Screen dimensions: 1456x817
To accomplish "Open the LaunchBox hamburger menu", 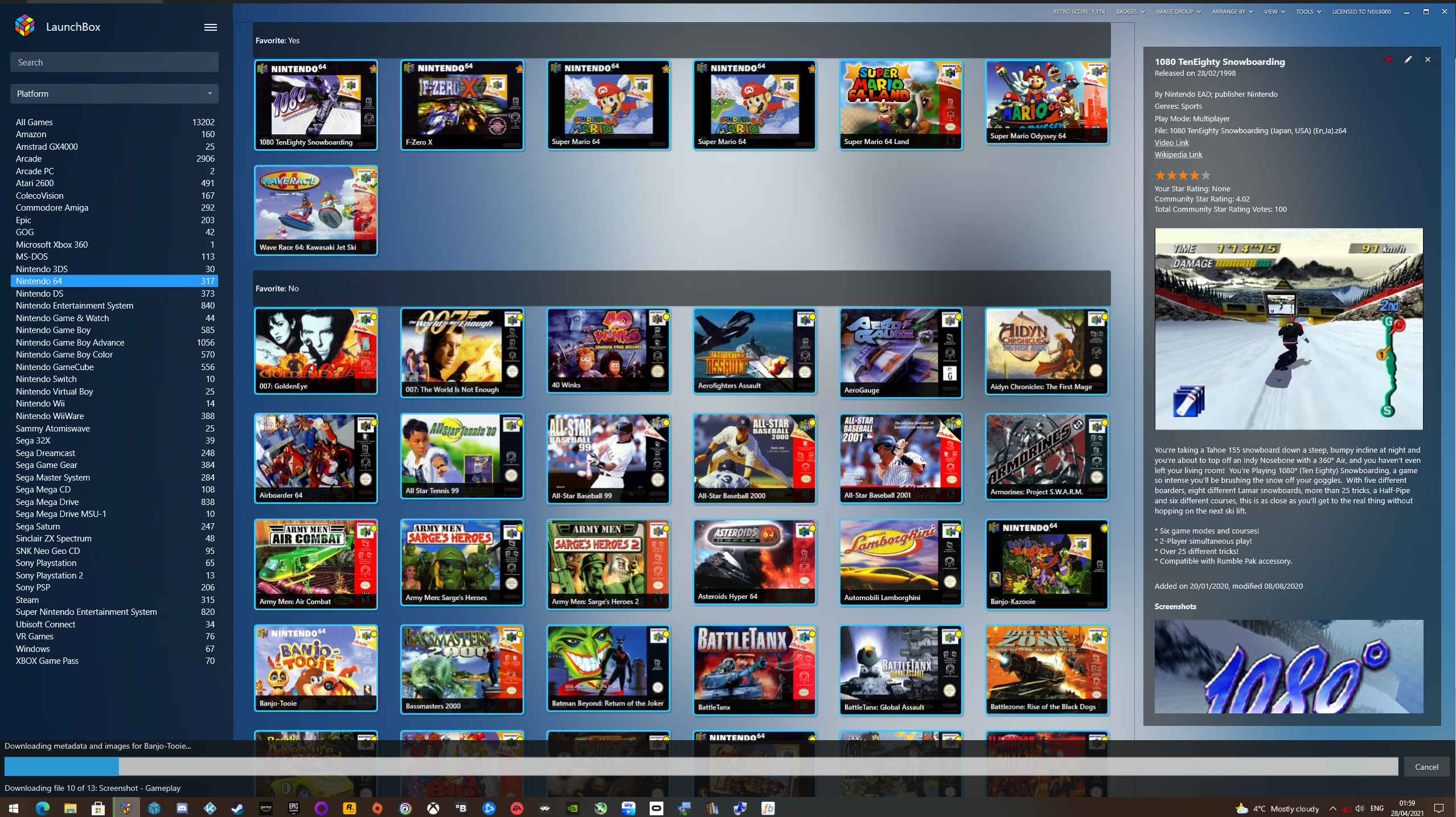I will click(x=210, y=27).
